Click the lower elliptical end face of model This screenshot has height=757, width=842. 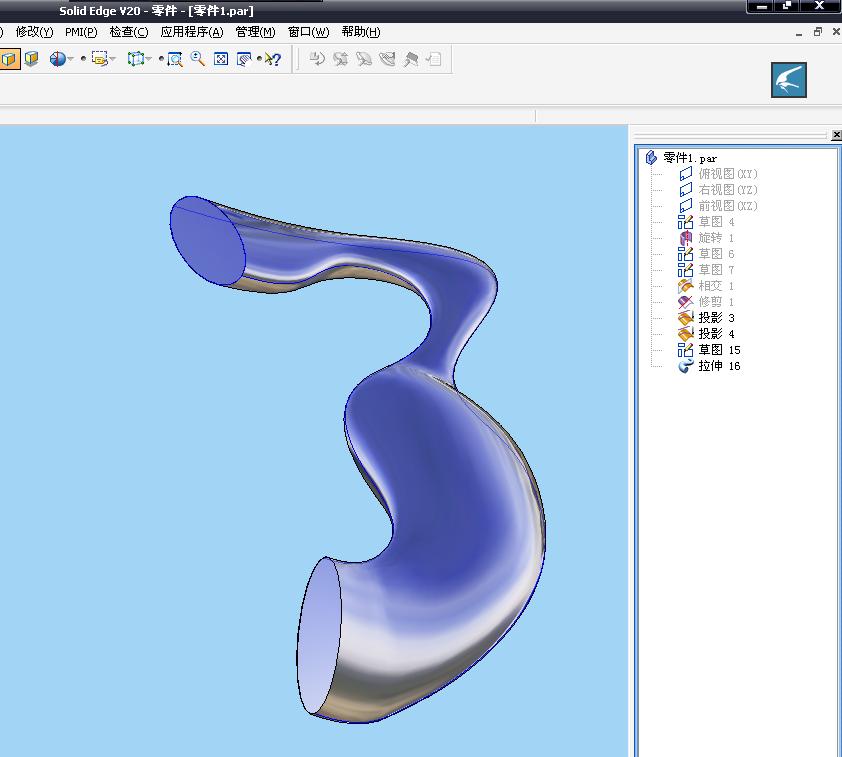pos(319,637)
